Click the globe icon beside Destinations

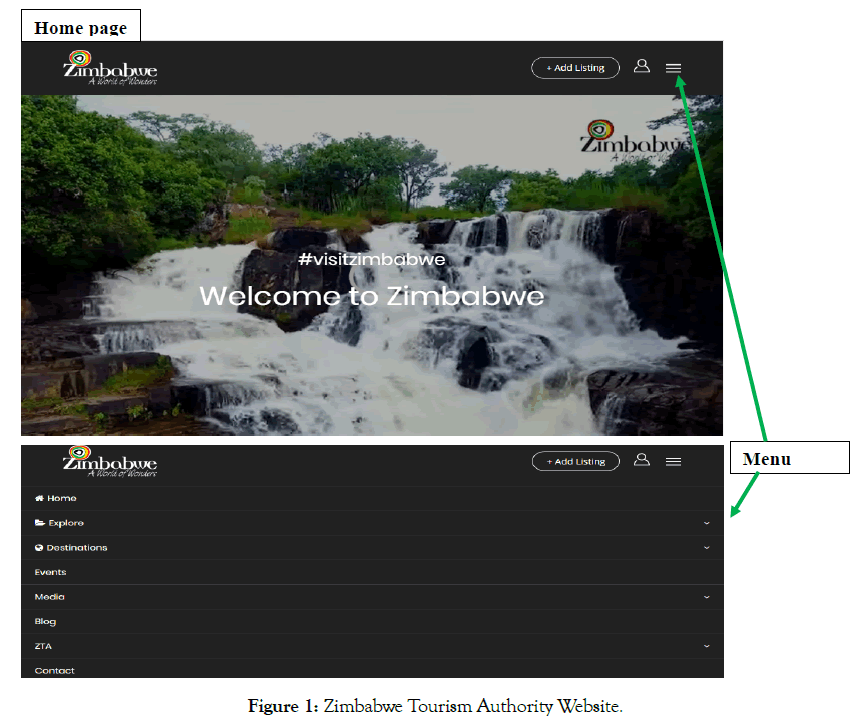tap(39, 548)
